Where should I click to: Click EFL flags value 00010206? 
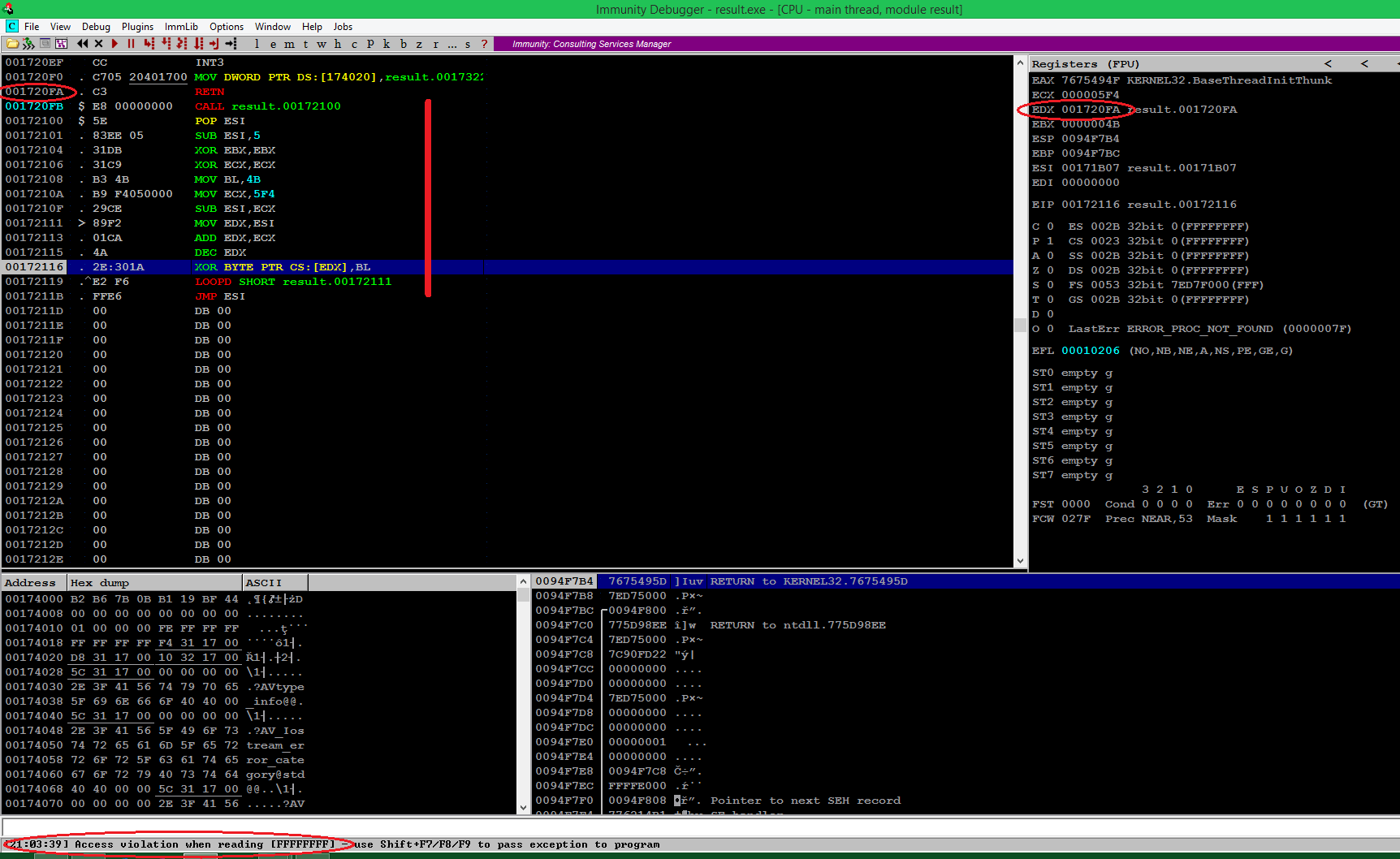pyautogui.click(x=1091, y=351)
